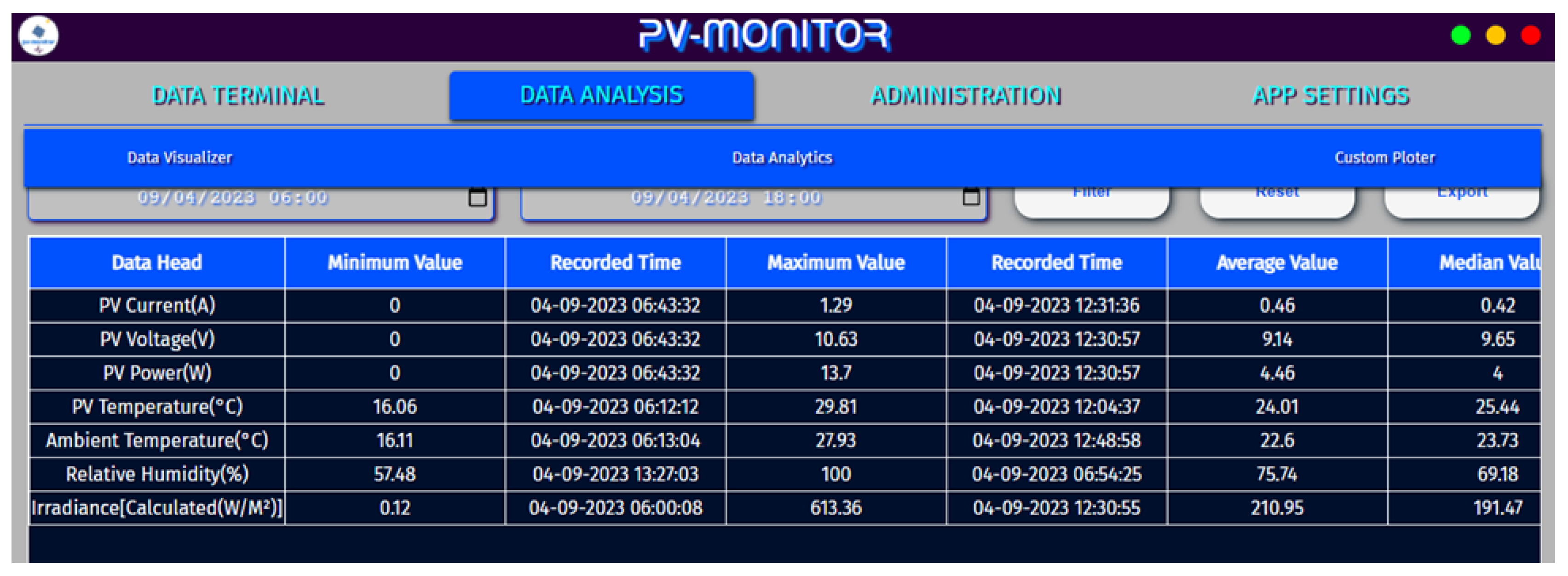Click the PV-Monitor logo icon

pyautogui.click(x=38, y=36)
